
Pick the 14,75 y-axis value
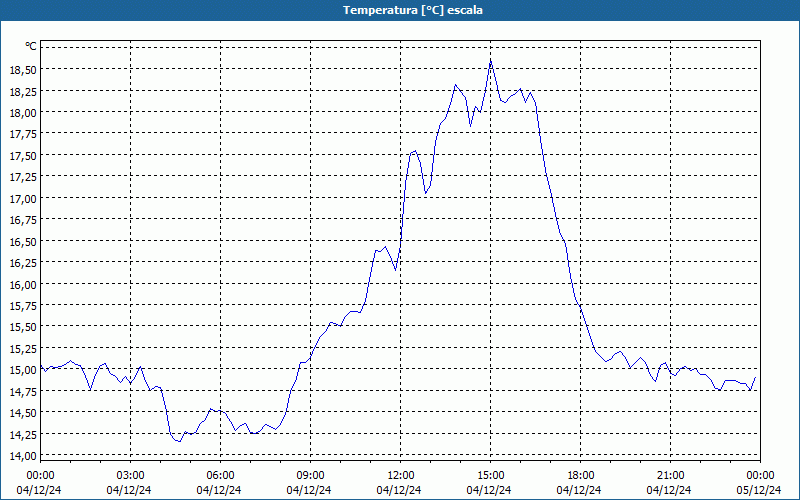(x=23, y=391)
